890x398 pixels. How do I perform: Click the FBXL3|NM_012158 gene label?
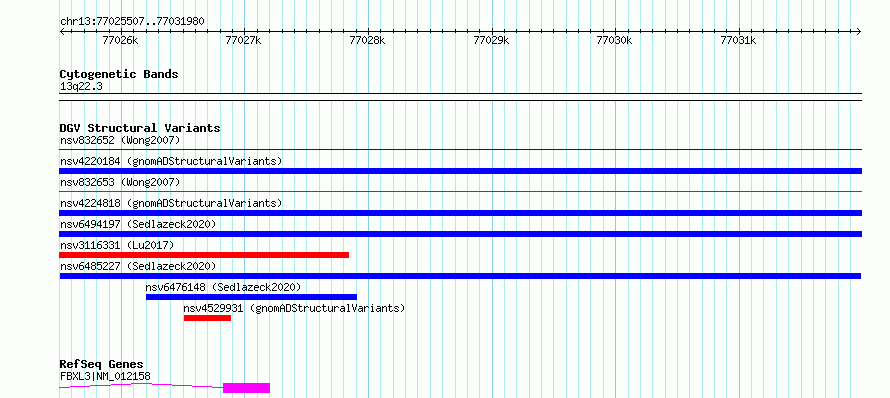[x=105, y=376]
